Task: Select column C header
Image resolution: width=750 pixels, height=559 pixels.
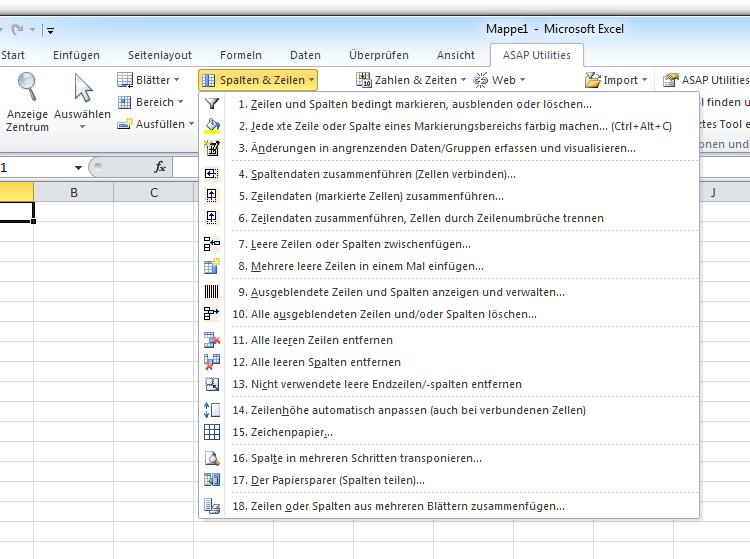Action: click(154, 192)
